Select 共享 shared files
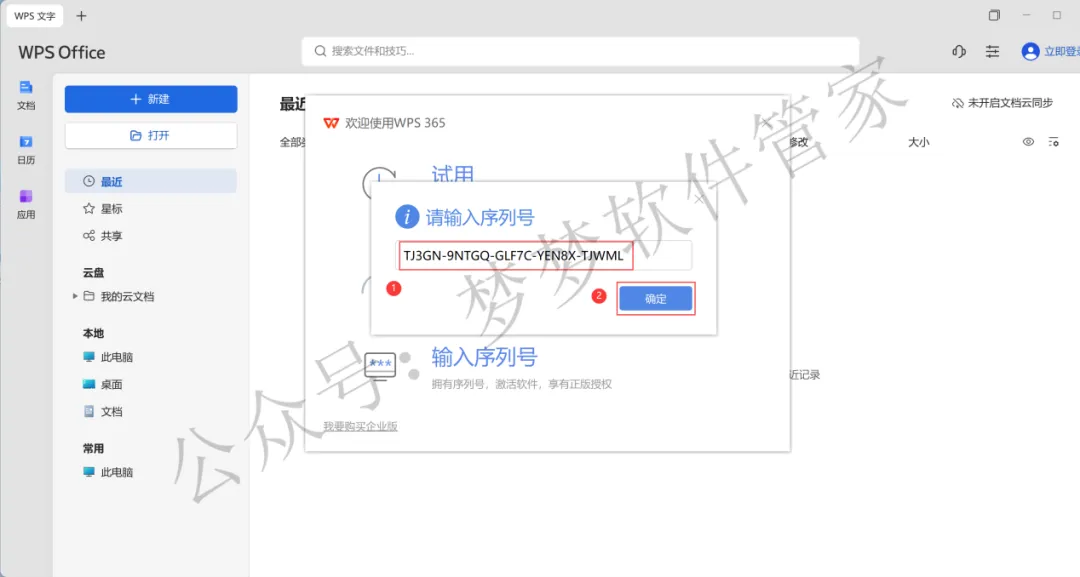The width and height of the screenshot is (1080, 577). (x=103, y=236)
